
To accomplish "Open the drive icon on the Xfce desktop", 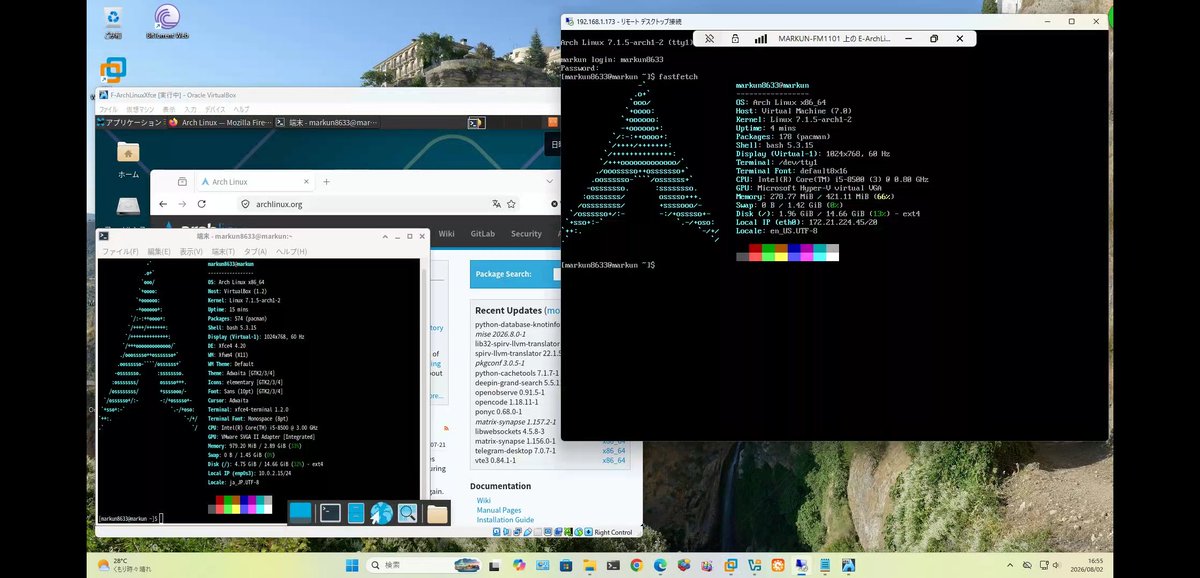I will 128,205.
